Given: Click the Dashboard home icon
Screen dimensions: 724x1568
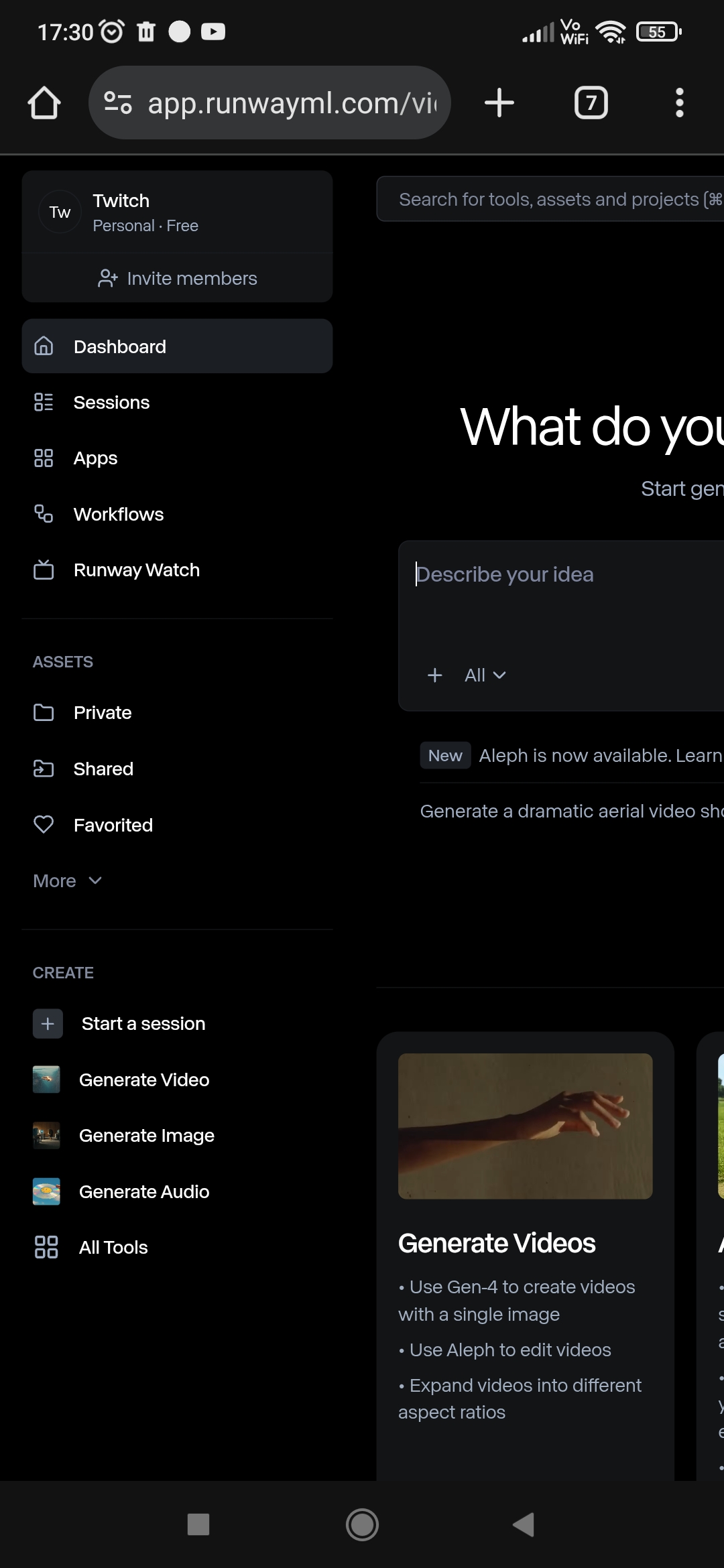Looking at the screenshot, I should (44, 346).
